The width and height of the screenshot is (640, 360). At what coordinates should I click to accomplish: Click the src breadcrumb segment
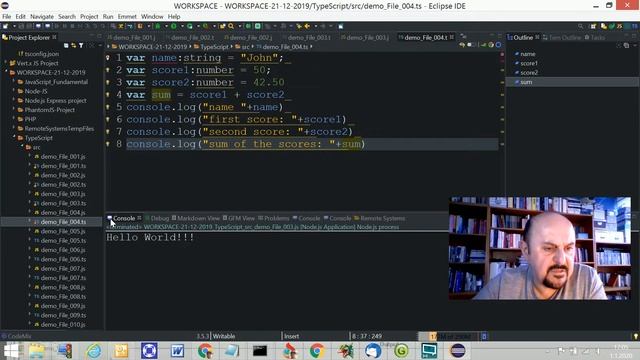(x=245, y=47)
